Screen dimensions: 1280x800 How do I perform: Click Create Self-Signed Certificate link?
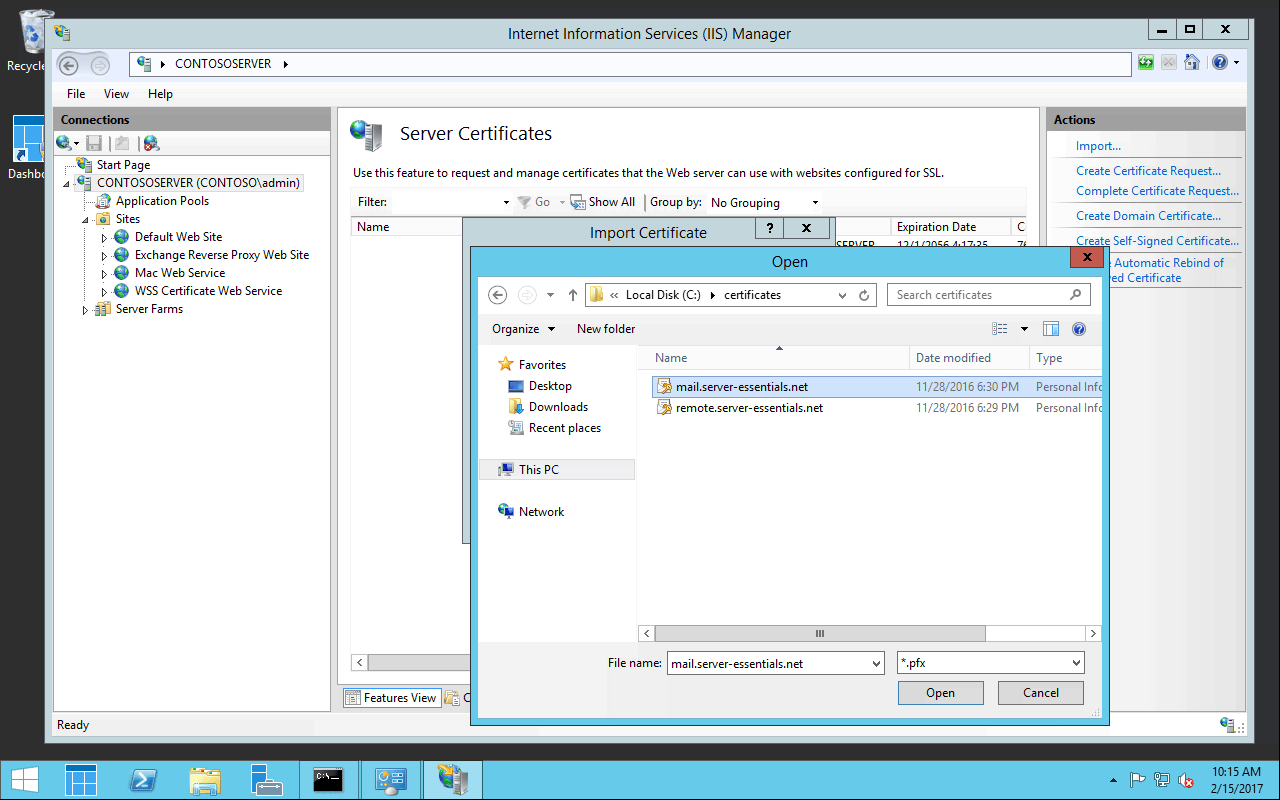[x=1157, y=241]
